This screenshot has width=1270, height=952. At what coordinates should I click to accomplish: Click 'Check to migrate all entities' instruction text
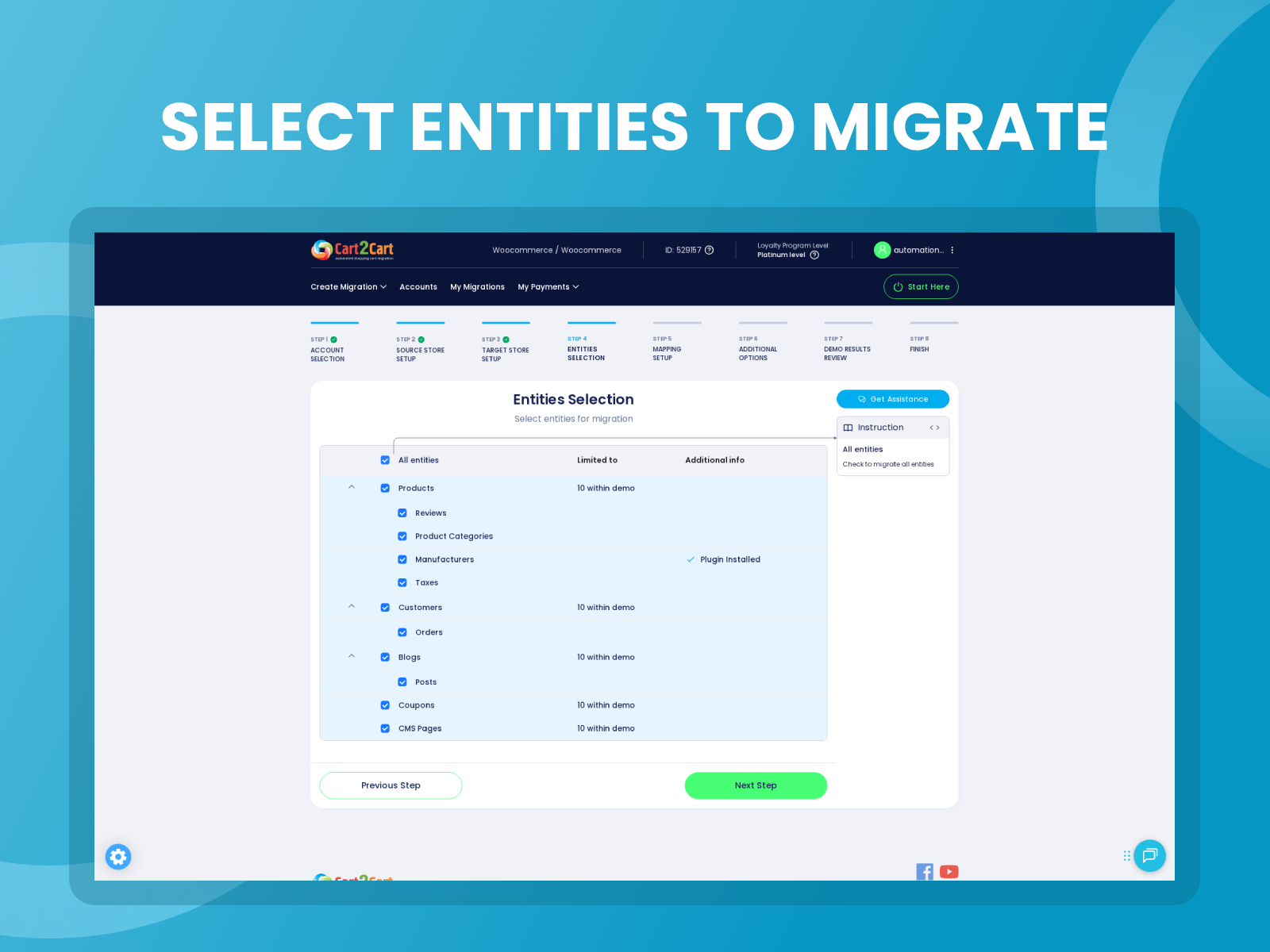pyautogui.click(x=888, y=464)
